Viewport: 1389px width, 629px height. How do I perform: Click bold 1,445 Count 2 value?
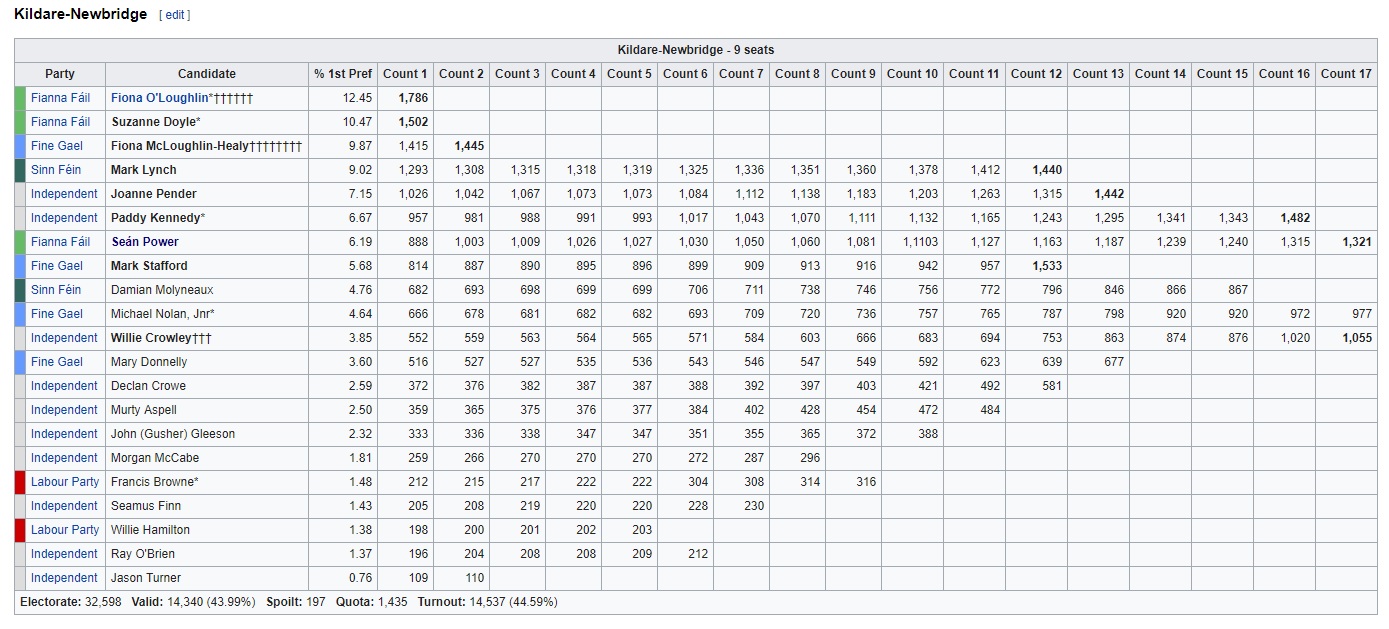click(x=469, y=146)
